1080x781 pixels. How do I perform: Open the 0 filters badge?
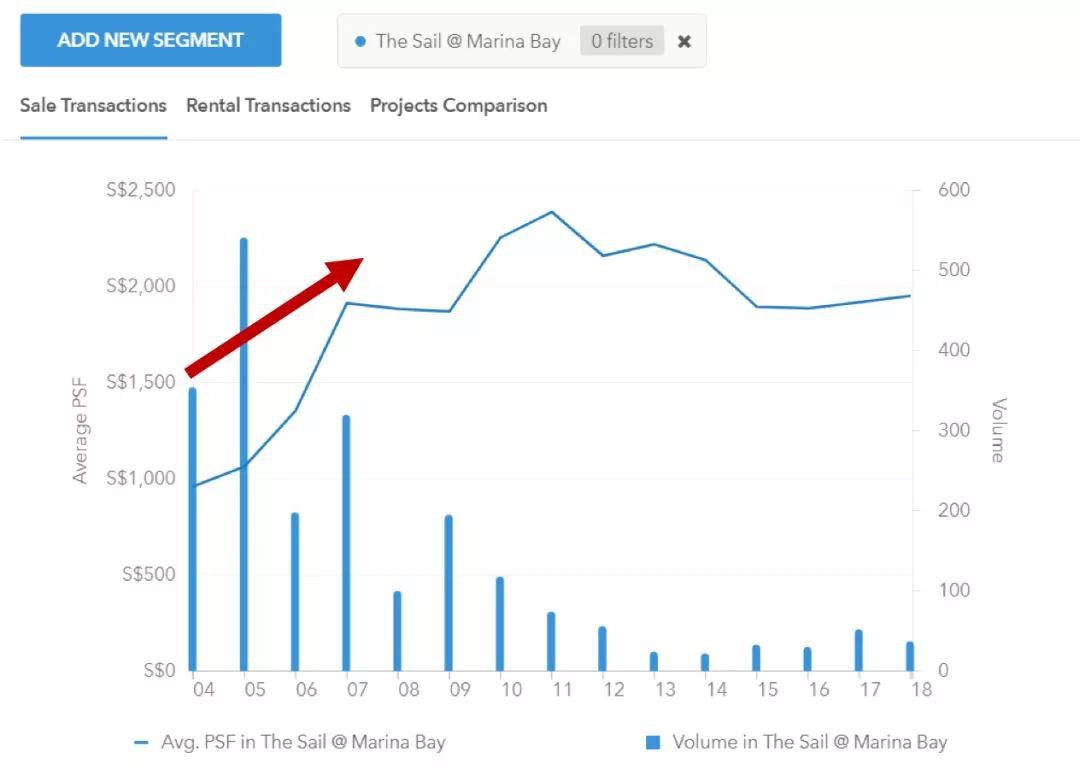pos(621,42)
